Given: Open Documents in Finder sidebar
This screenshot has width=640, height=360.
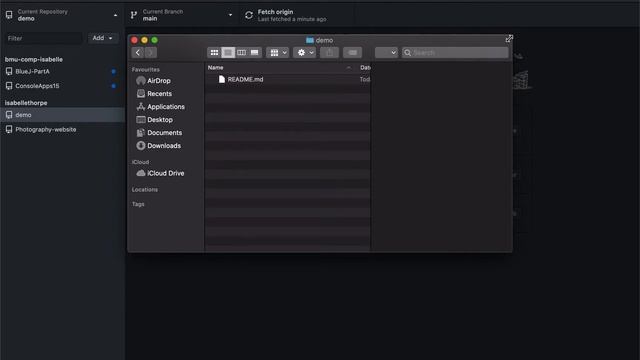Looking at the screenshot, I should point(164,133).
